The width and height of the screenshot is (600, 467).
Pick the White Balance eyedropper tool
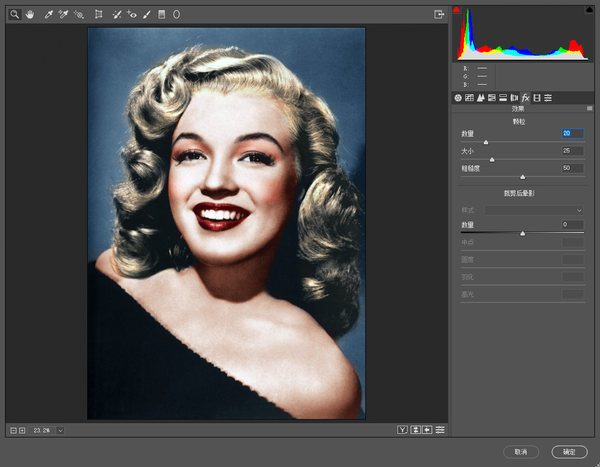48,15
